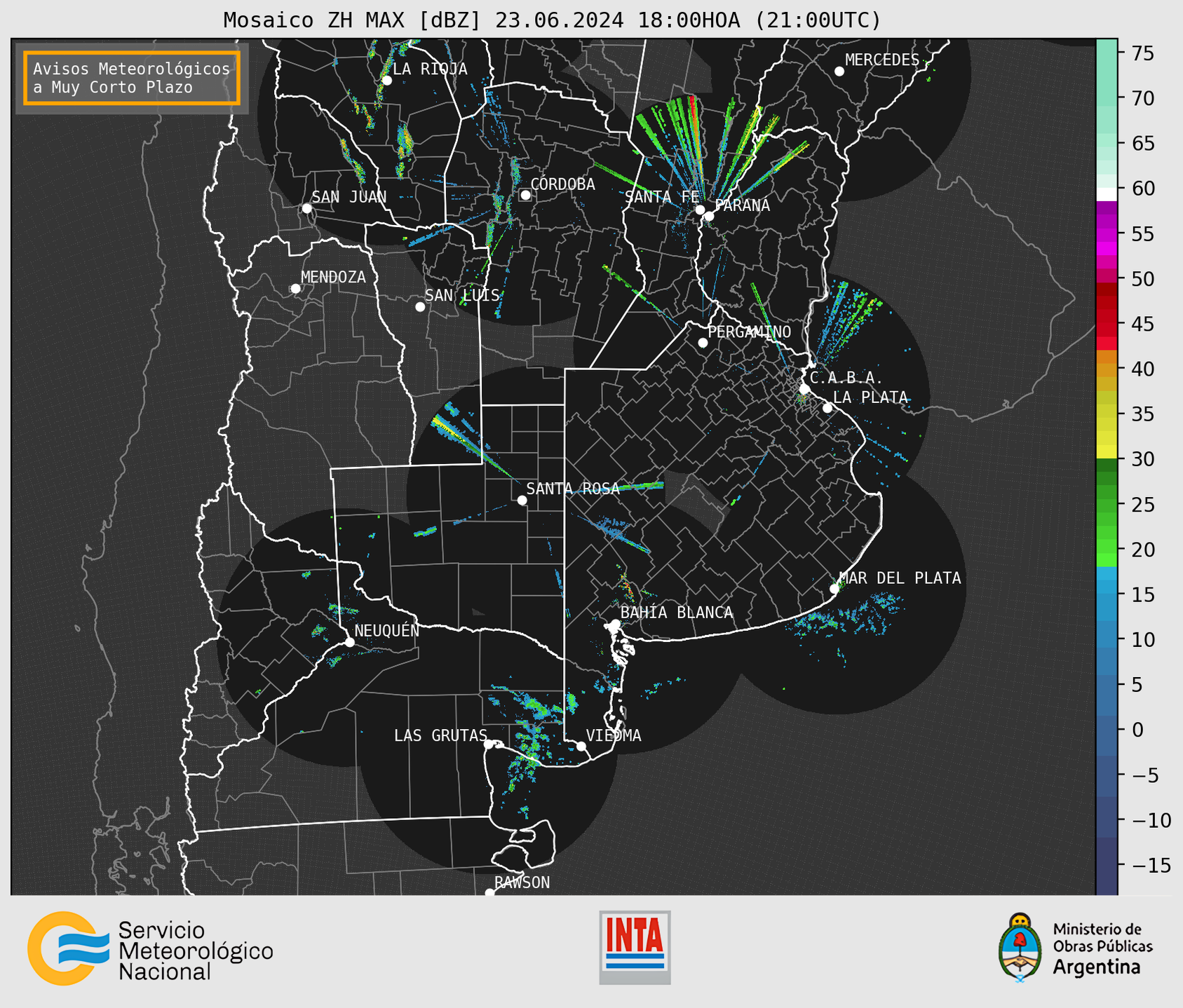The height and width of the screenshot is (1008, 1183).
Task: Click the orange 40 dBZ scale segment
Action: [1107, 369]
